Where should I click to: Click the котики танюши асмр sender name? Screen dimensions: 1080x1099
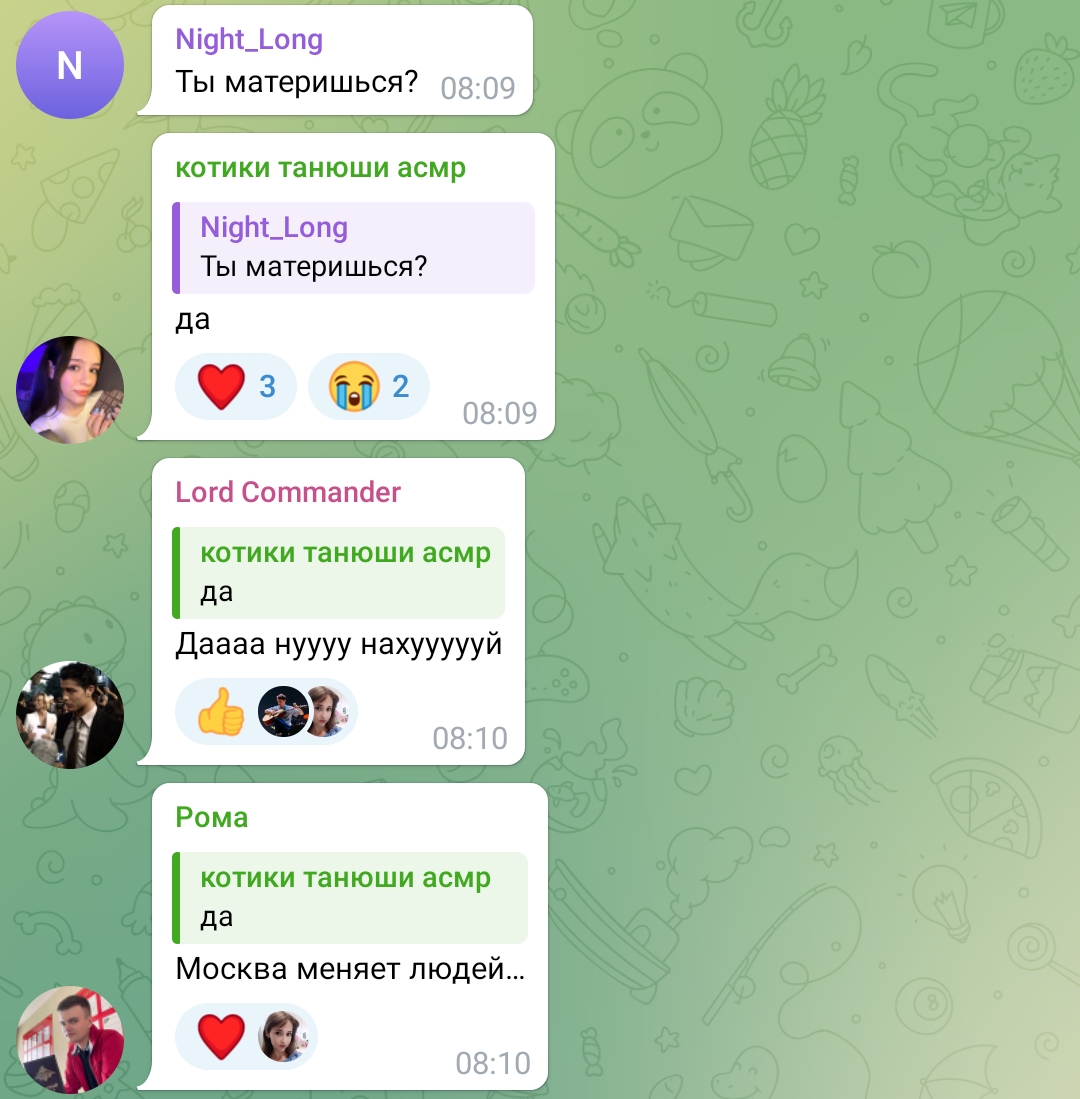(320, 168)
